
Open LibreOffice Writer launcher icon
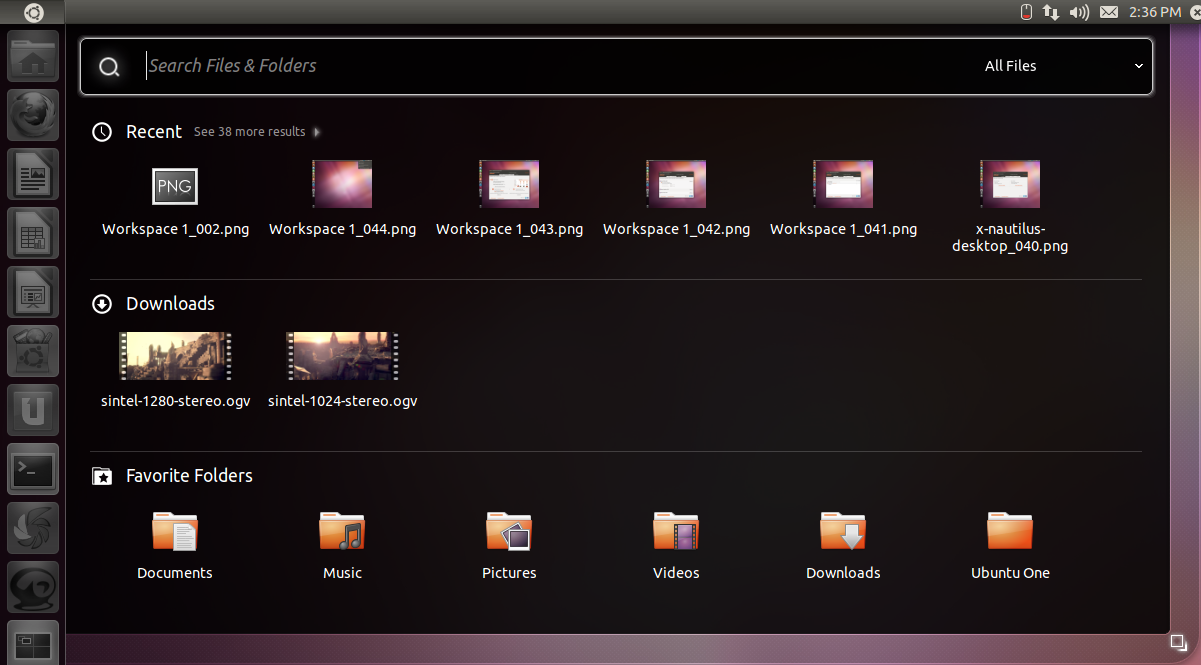pos(33,174)
